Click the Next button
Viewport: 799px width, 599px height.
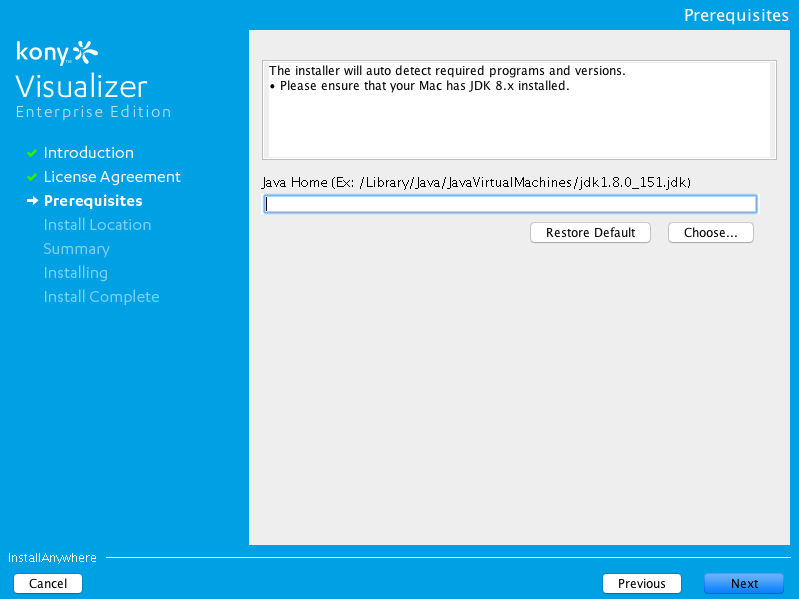point(743,583)
